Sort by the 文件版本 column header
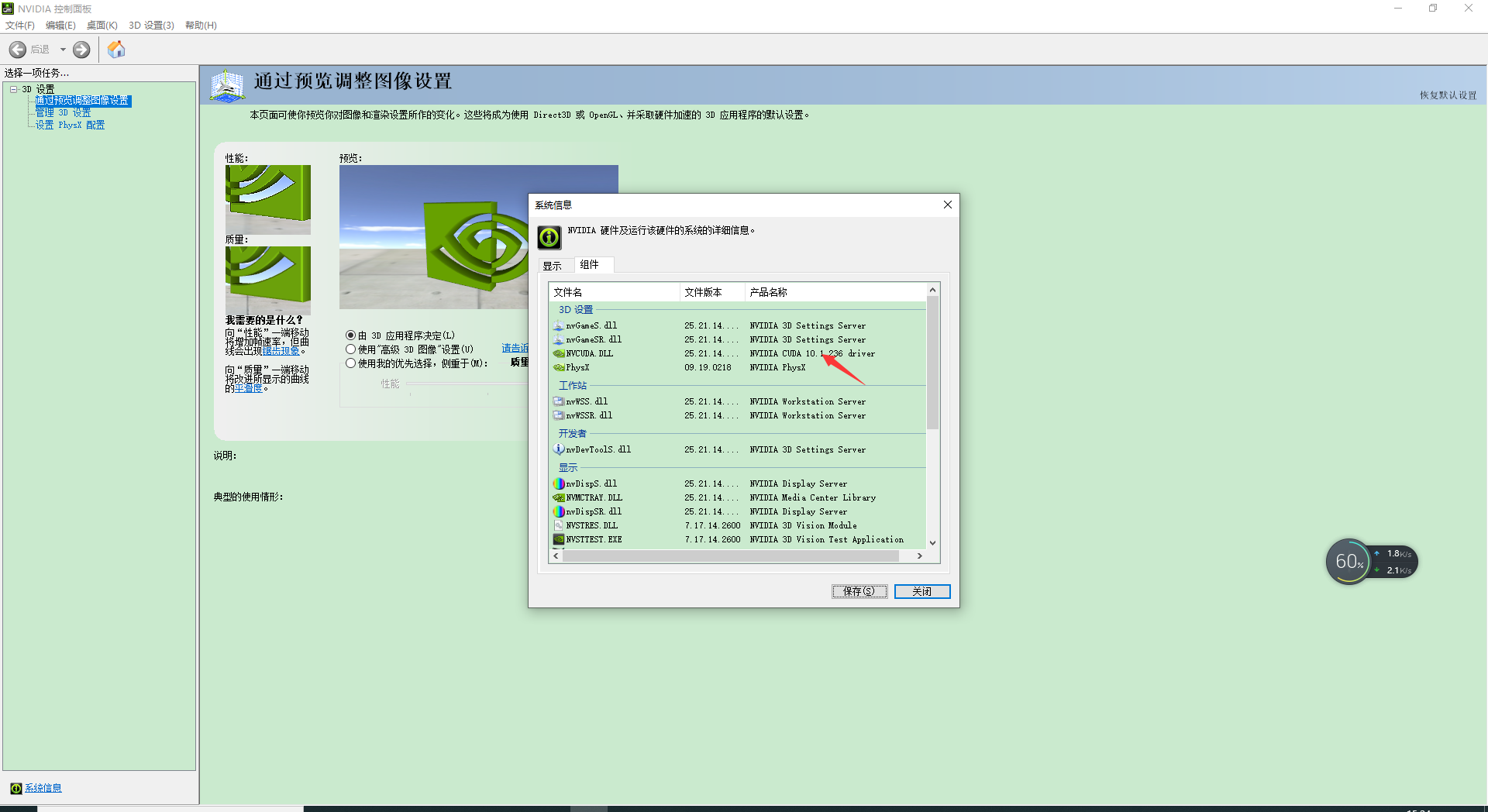 713,292
